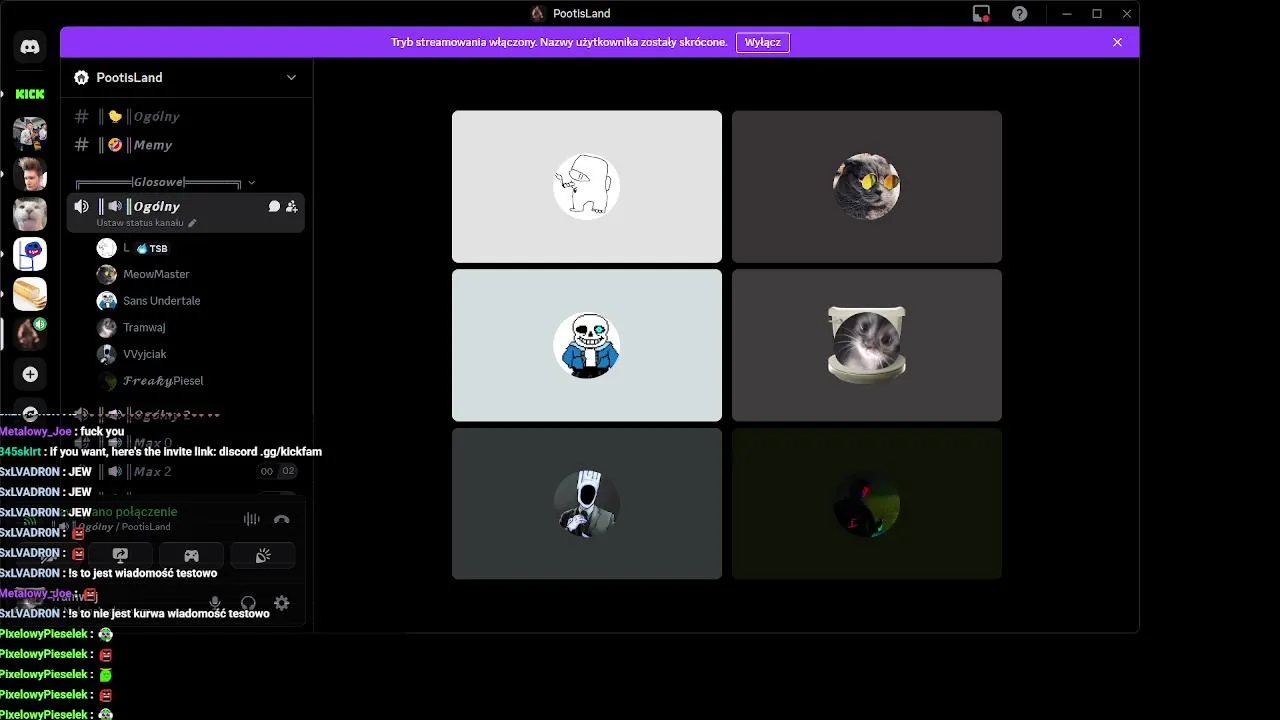Screen dimensions: 1280x720
Task: Focus the masked suited figure video tile
Action: tap(587, 504)
